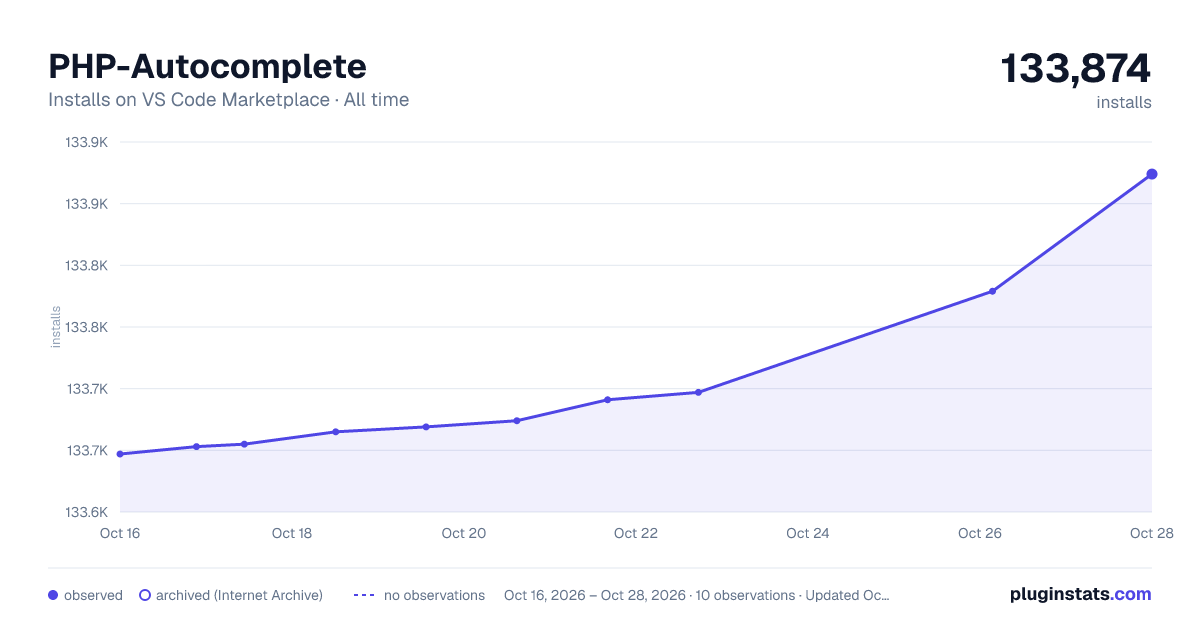Click the Oct 24 x-axis label
Viewport: 1200px width, 630px height.
808,533
